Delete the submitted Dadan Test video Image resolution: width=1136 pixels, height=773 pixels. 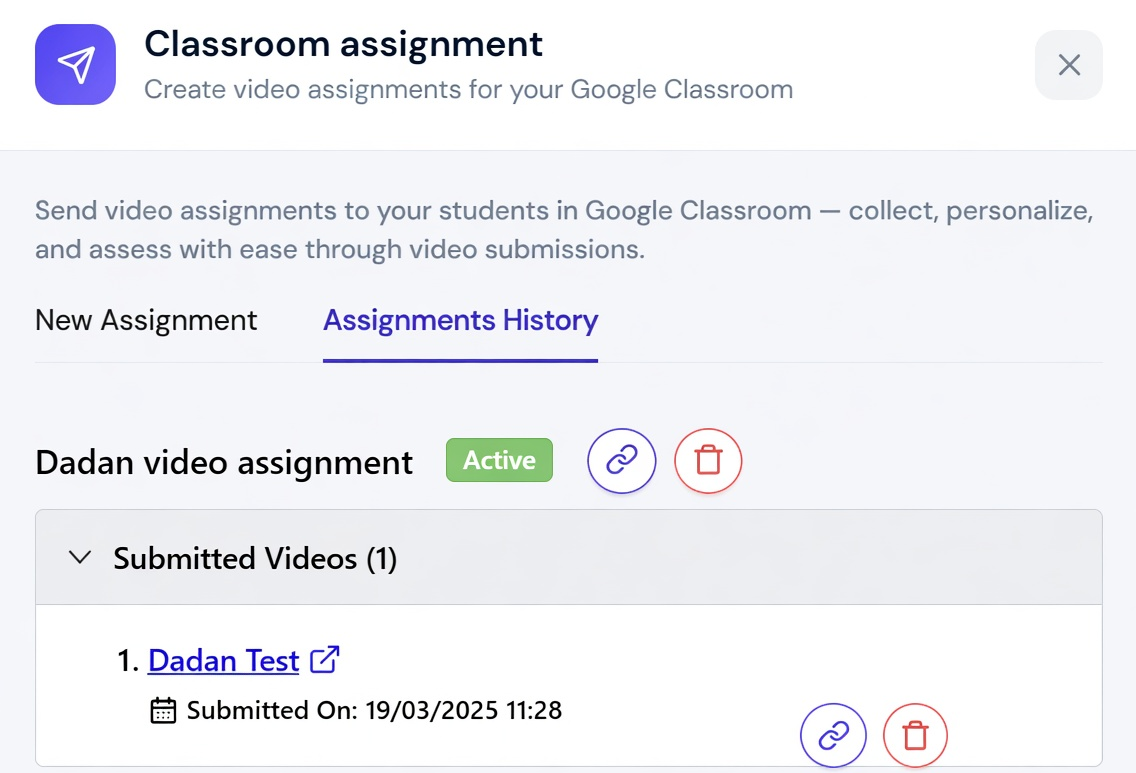click(915, 735)
